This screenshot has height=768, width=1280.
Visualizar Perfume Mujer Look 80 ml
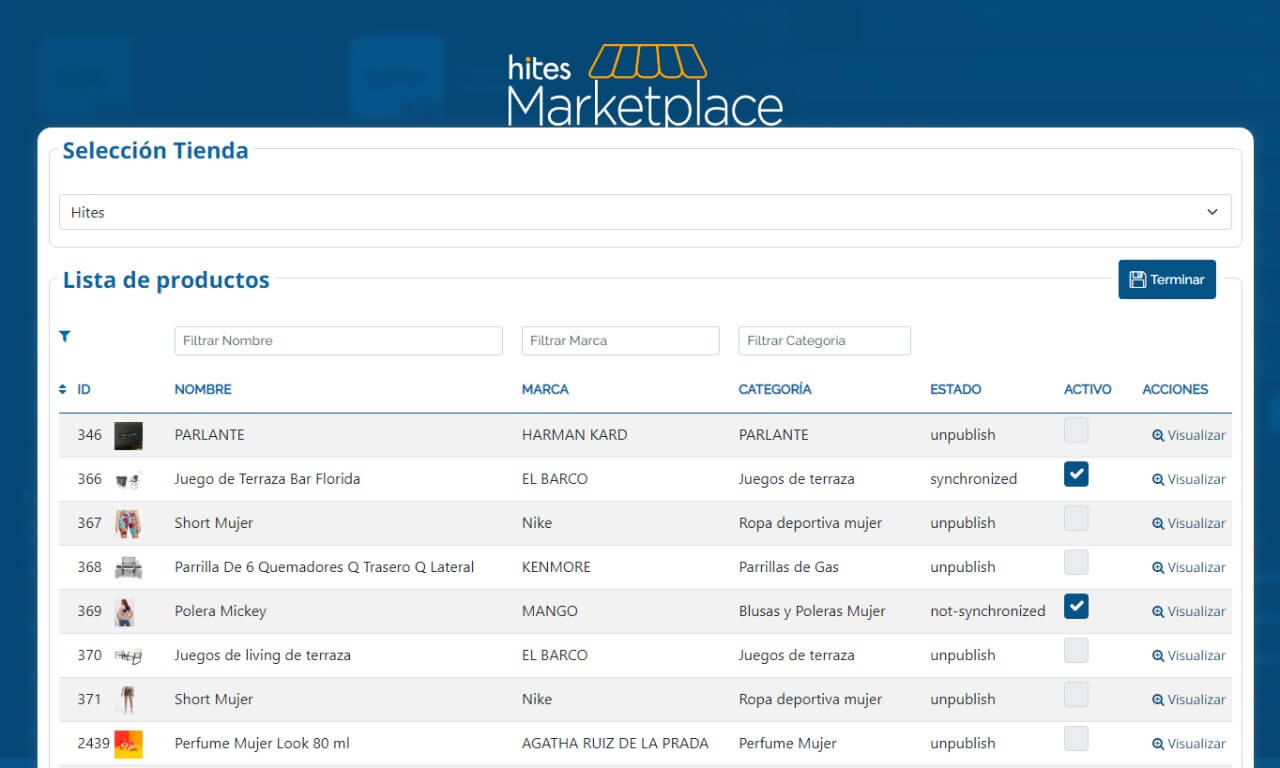coord(1189,743)
